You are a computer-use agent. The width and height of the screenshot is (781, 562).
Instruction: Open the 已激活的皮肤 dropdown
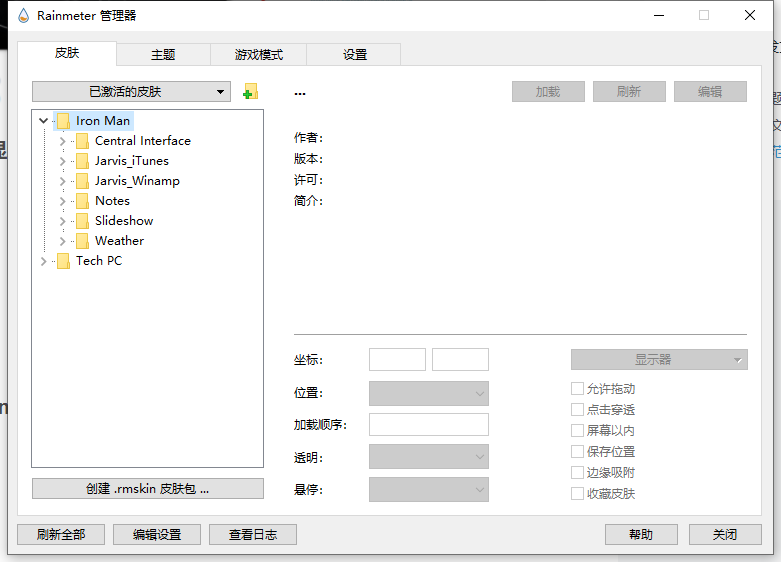click(x=131, y=92)
